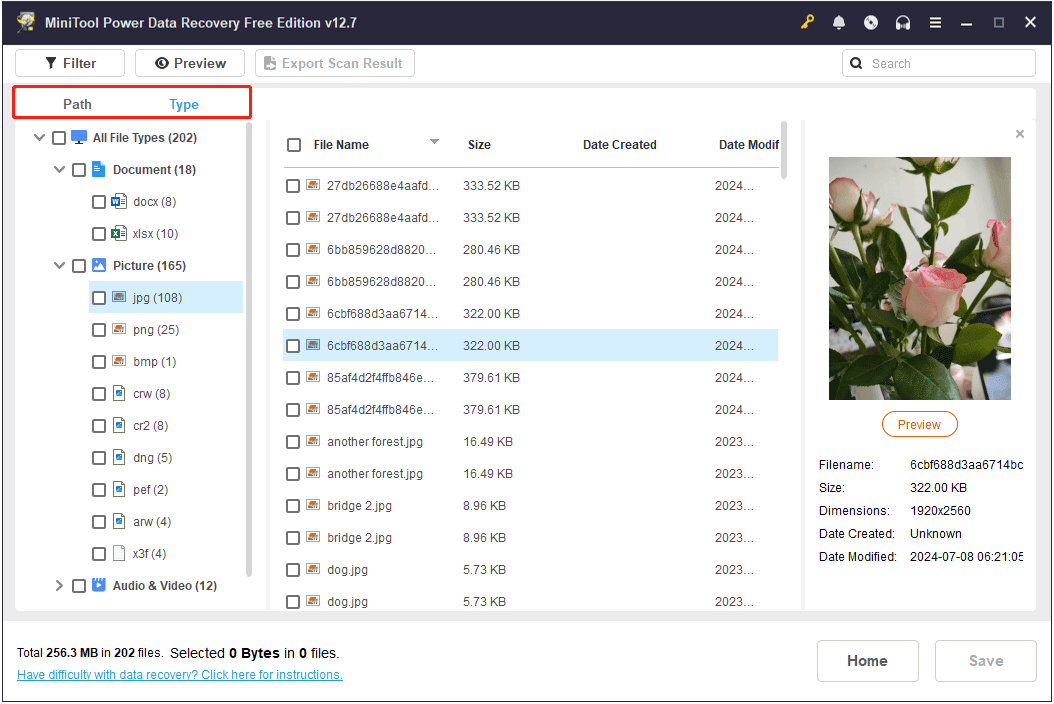The image size is (1054, 704).
Task: Click the Export Scan Result icon
Action: point(269,63)
